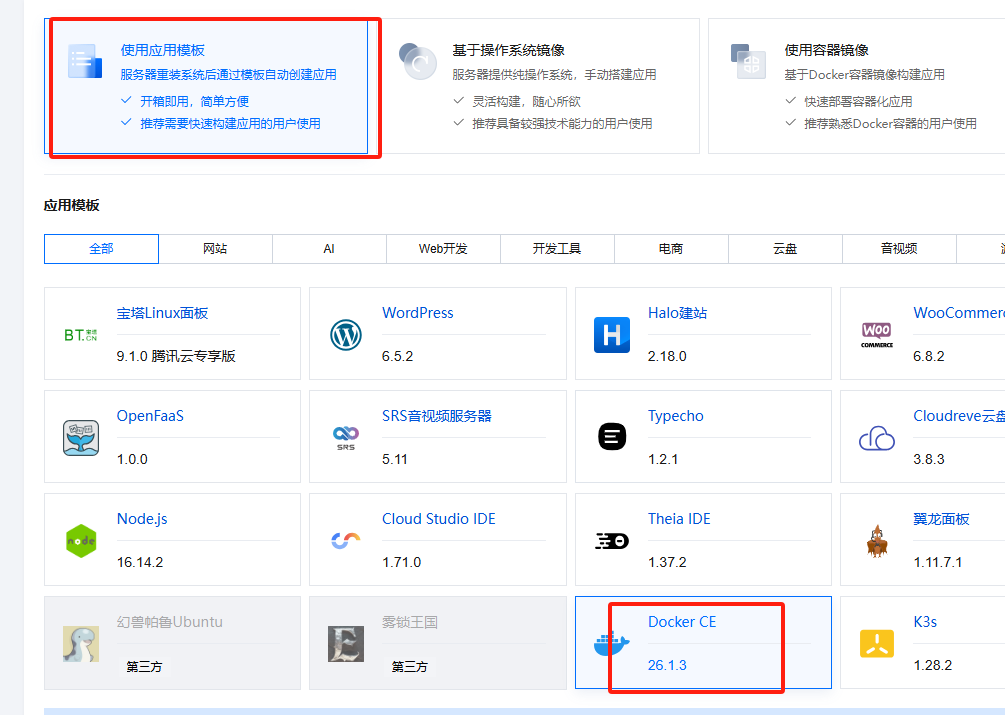Click the Node.js 16.14.2 version text
The image size is (1005, 715).
coord(140,563)
